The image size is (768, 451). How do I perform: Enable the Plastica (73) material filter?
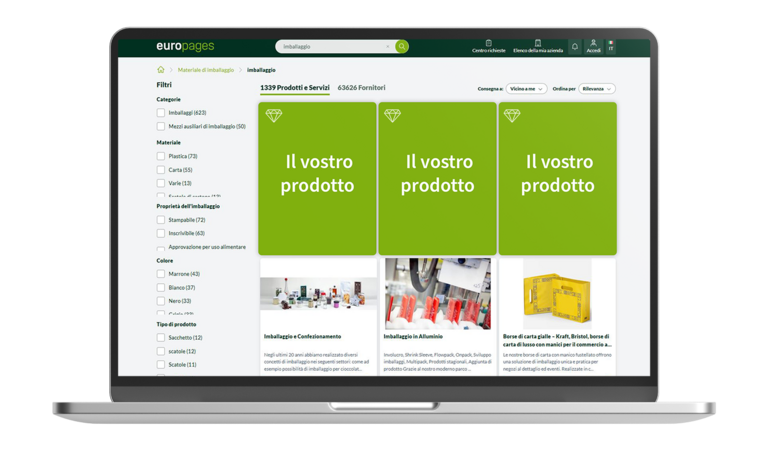click(x=161, y=156)
